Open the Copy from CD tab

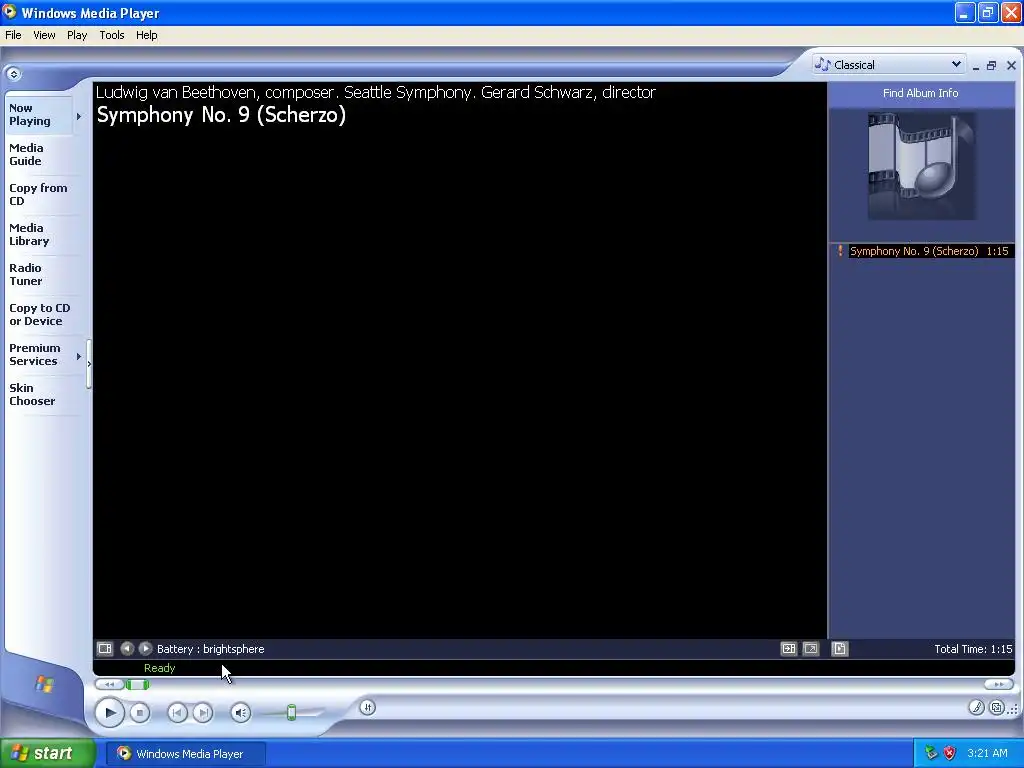(38, 195)
